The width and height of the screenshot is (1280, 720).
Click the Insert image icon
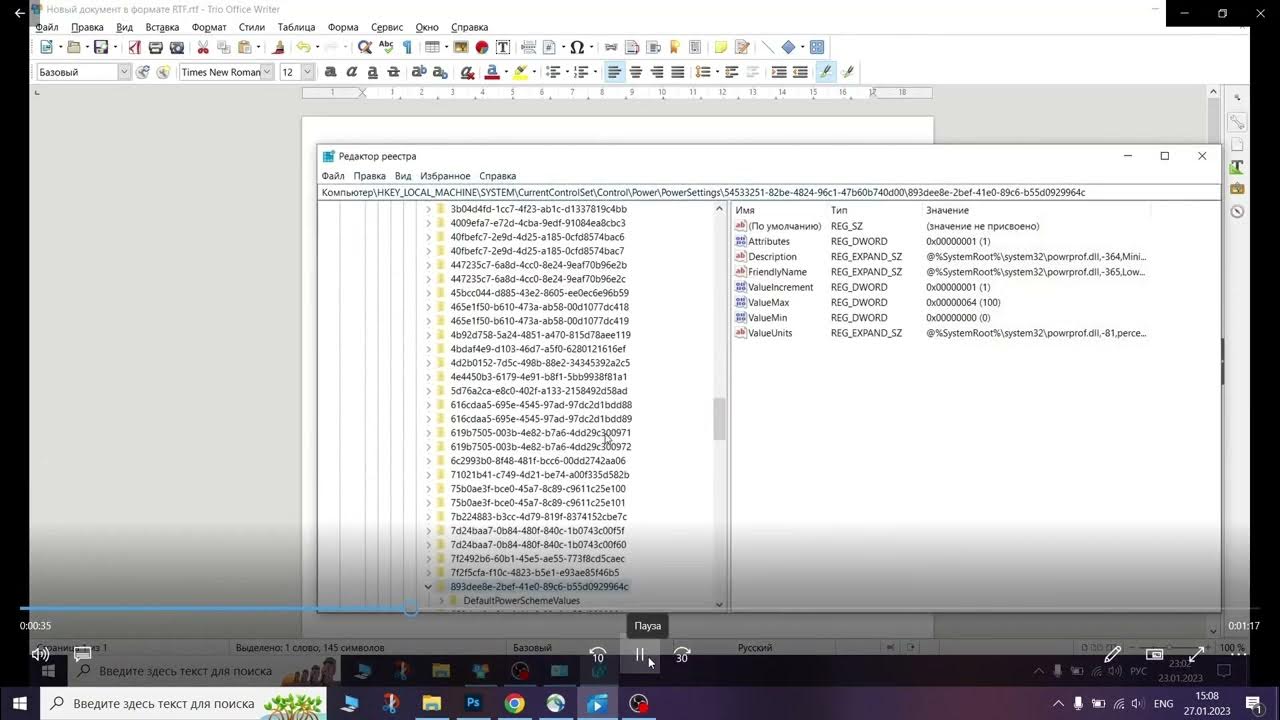(x=460, y=47)
